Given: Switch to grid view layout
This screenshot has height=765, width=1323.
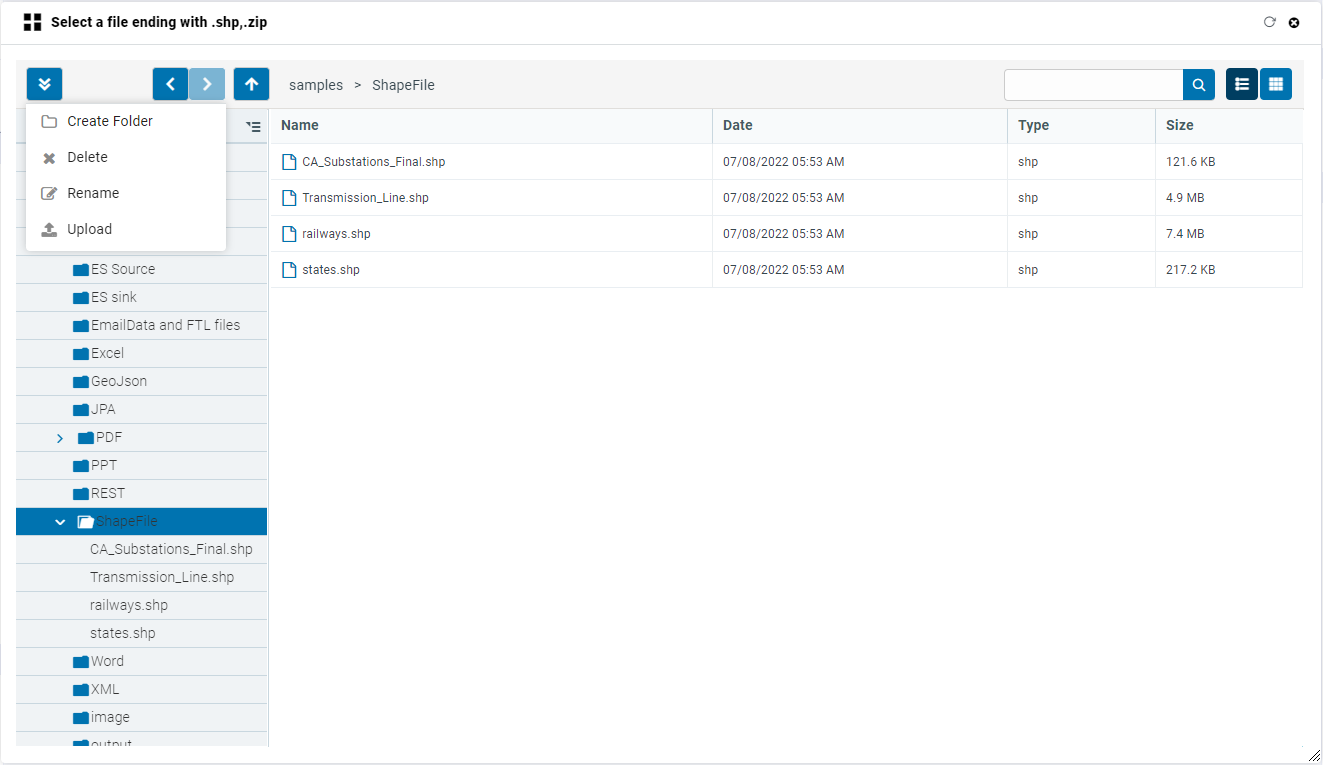Looking at the screenshot, I should pyautogui.click(x=1276, y=84).
